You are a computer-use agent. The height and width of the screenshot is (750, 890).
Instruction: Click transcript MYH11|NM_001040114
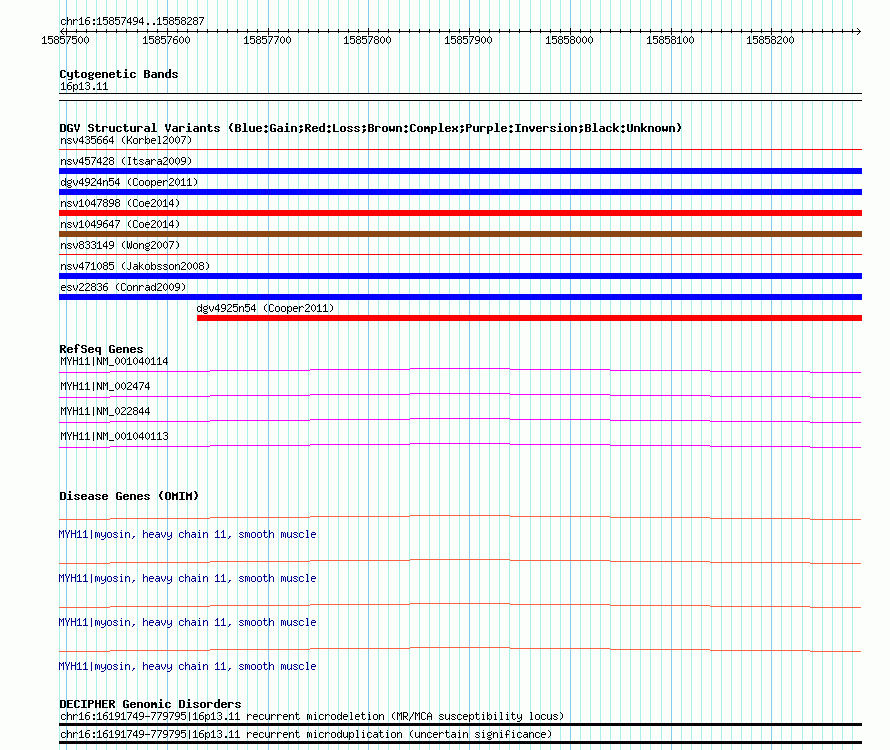pos(114,362)
